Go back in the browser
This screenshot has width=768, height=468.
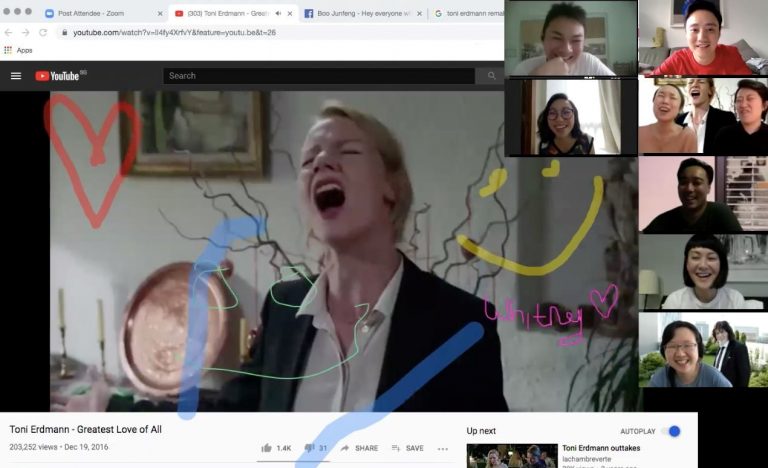8,32
